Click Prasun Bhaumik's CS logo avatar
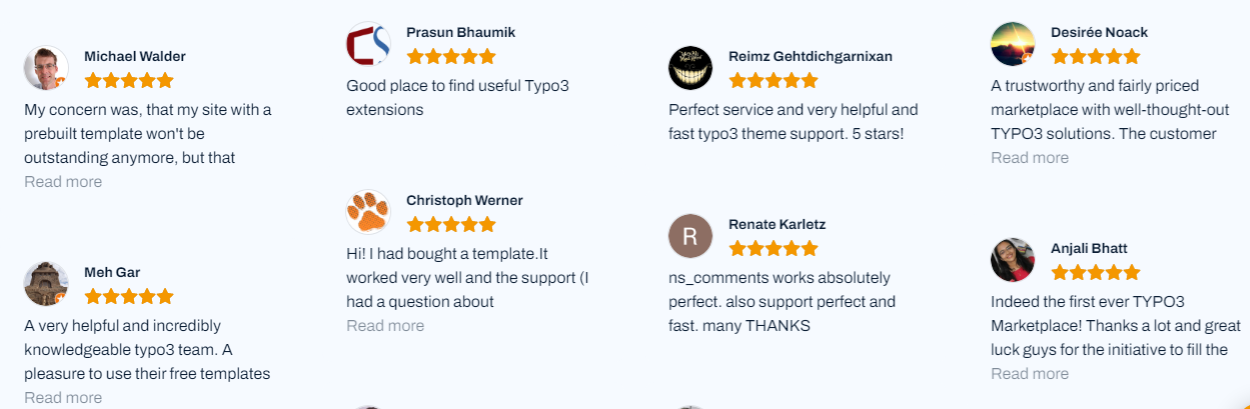Viewport: 1250px width, 409px height. click(x=368, y=44)
